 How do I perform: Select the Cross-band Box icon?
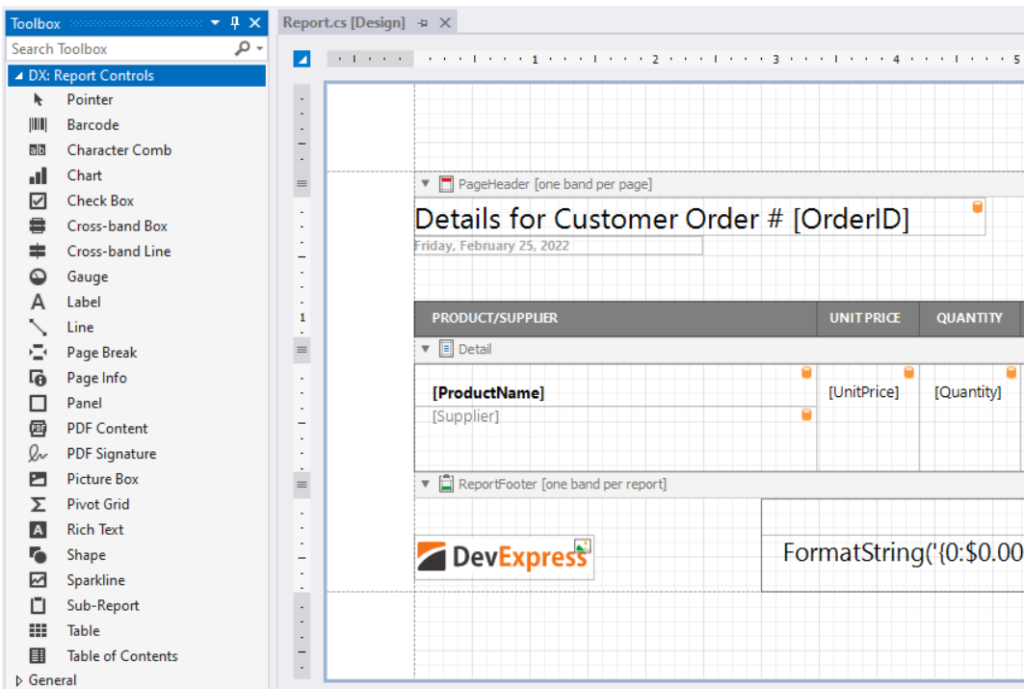coord(38,226)
